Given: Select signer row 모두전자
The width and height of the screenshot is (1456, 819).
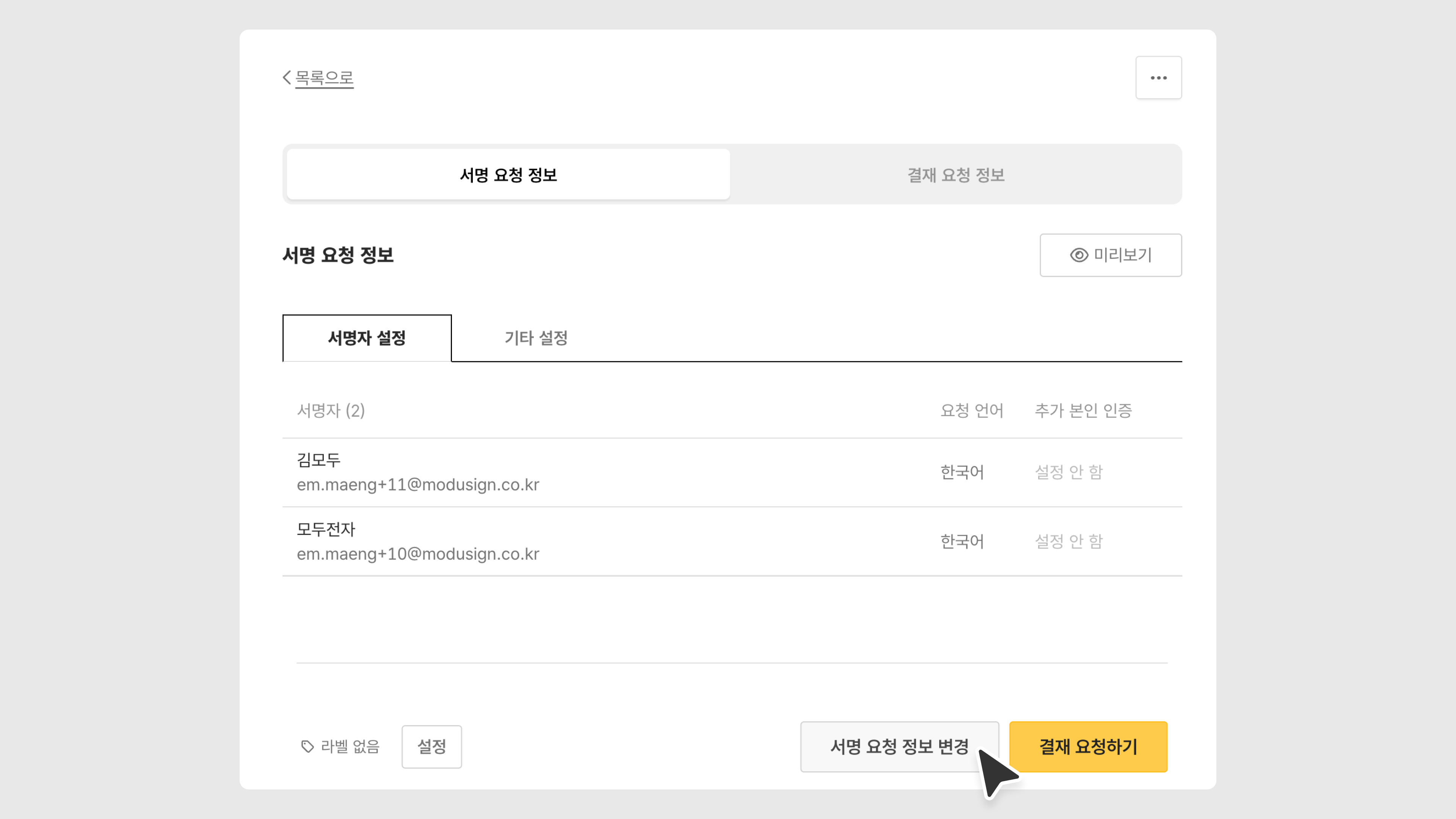Looking at the screenshot, I should pyautogui.click(x=326, y=529).
